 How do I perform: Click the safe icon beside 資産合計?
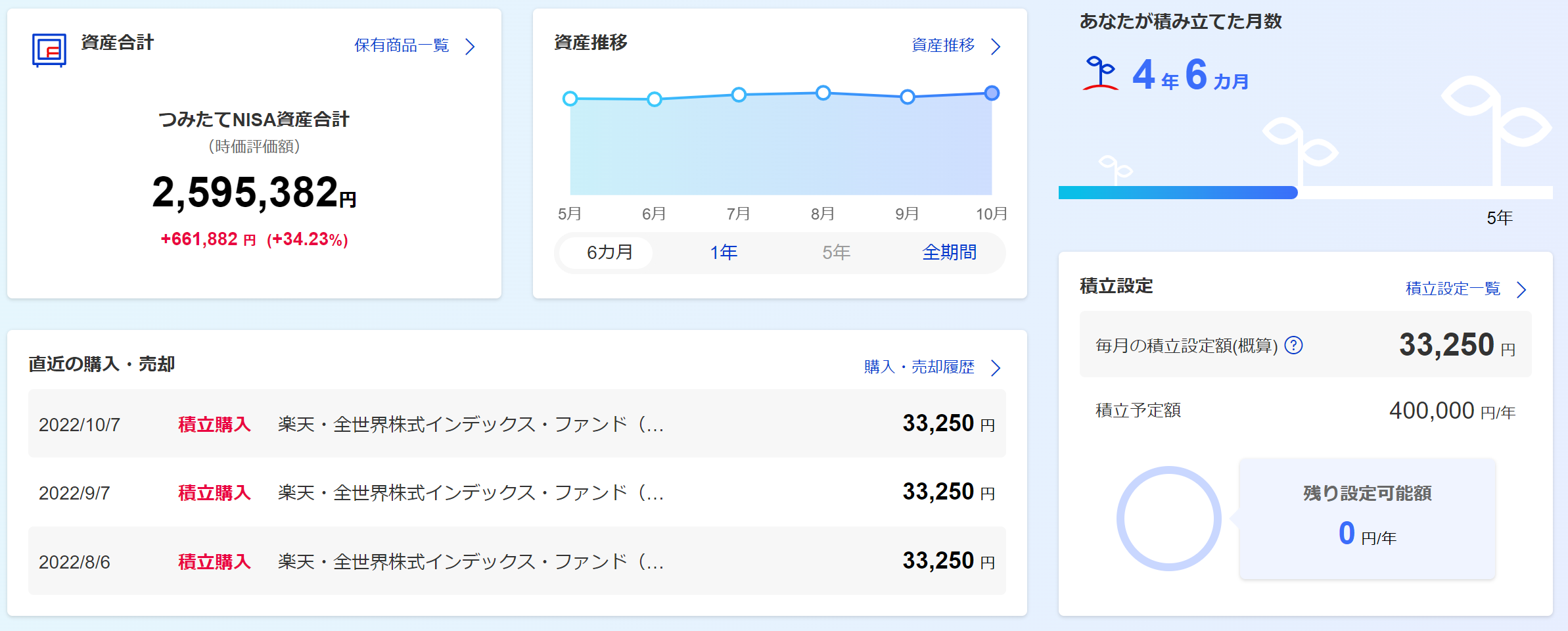[49, 50]
